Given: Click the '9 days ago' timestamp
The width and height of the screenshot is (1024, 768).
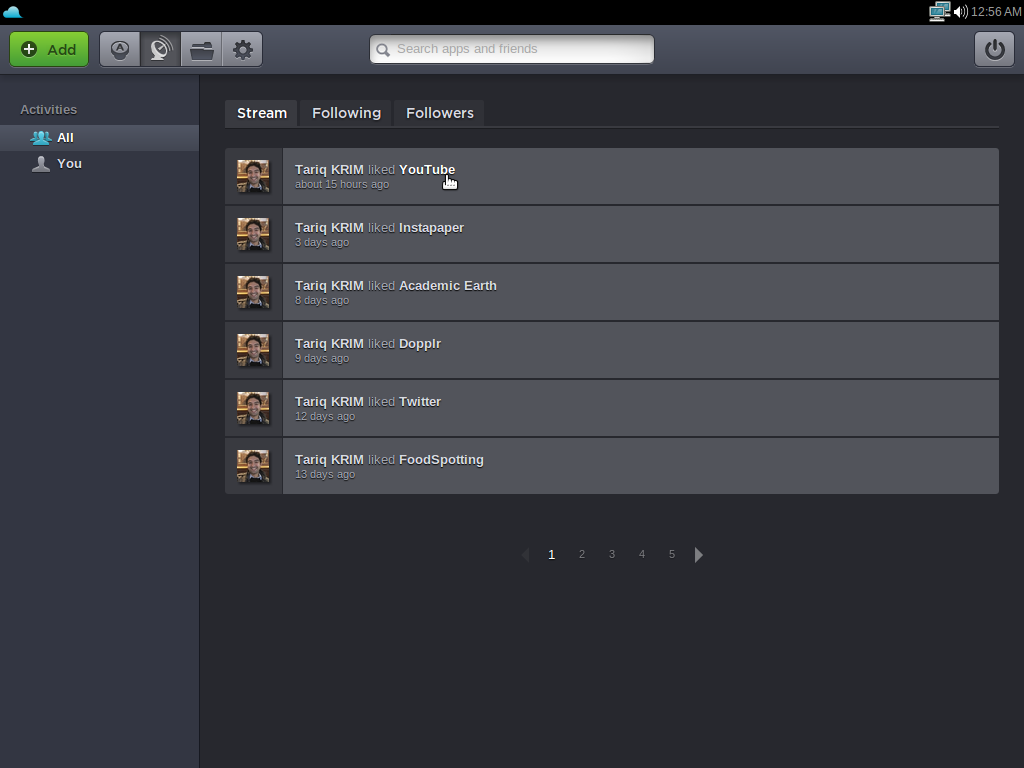Looking at the screenshot, I should [x=322, y=359].
